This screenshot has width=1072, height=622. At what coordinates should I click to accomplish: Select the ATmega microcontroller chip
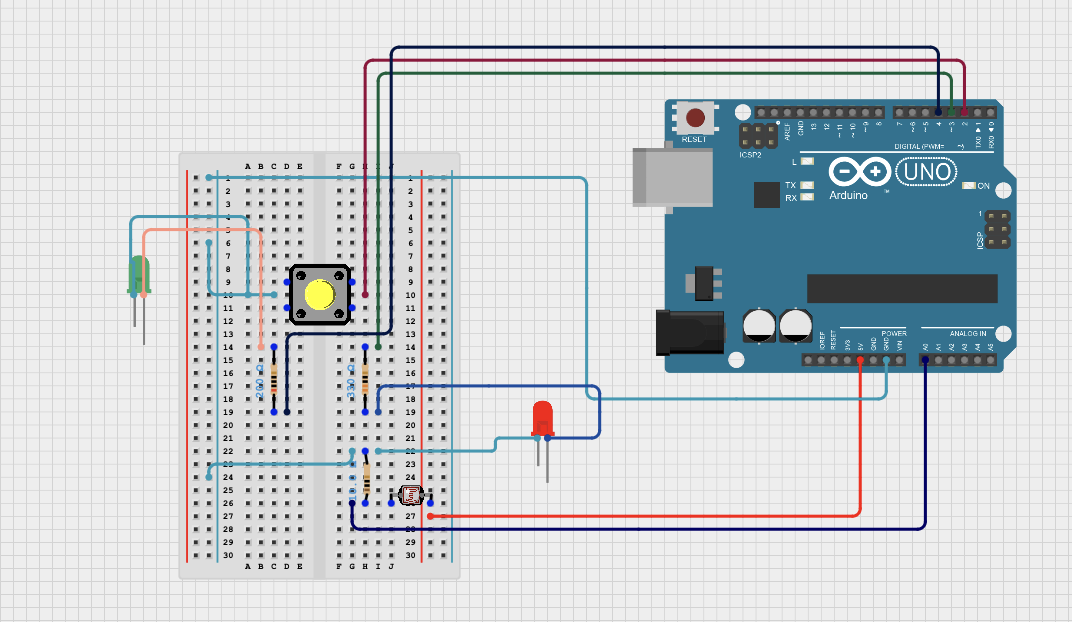(901, 288)
